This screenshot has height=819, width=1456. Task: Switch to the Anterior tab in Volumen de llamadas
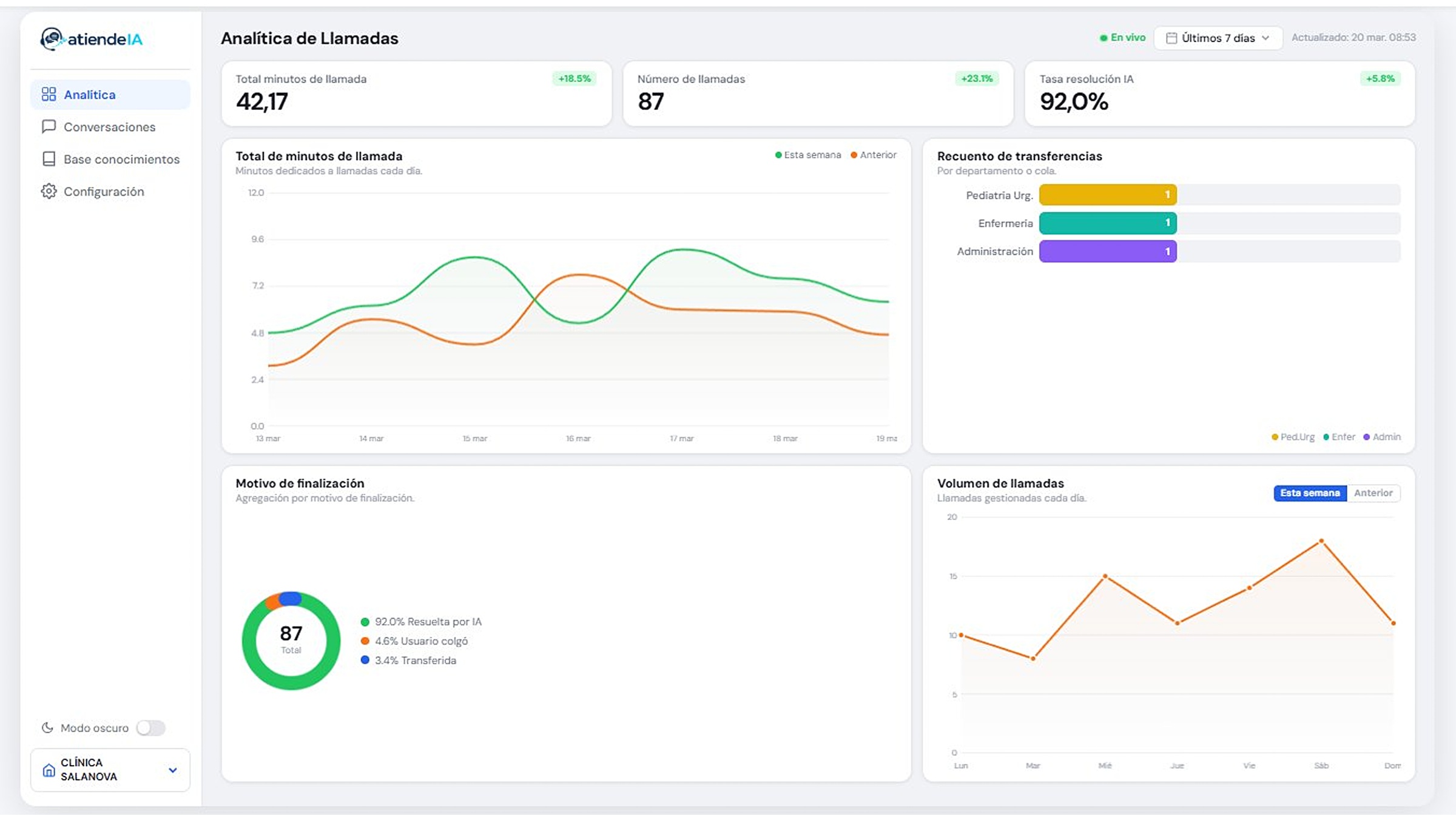[1373, 493]
